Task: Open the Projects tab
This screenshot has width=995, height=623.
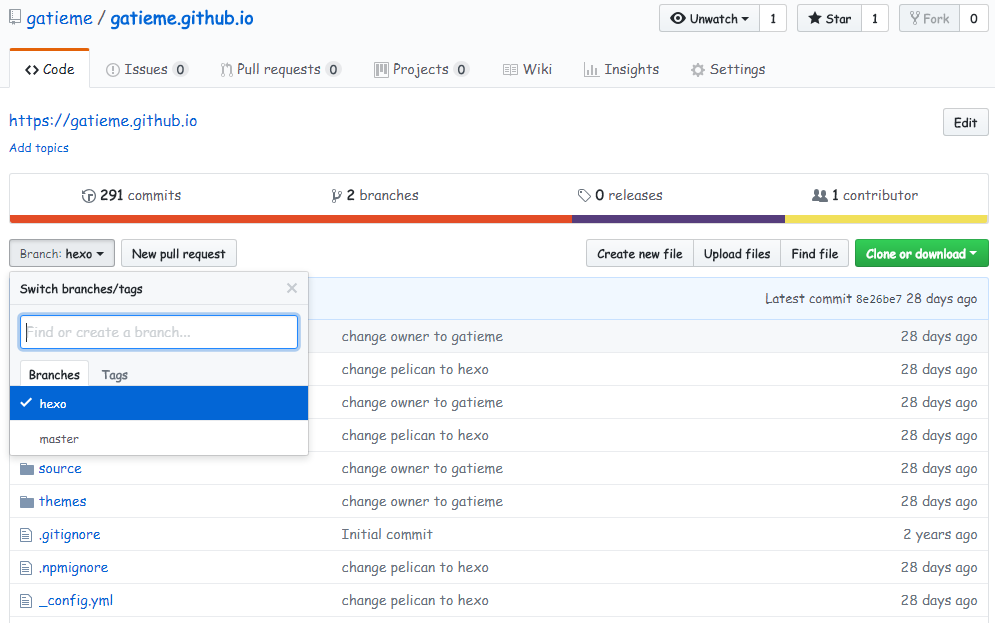Action: [x=421, y=69]
